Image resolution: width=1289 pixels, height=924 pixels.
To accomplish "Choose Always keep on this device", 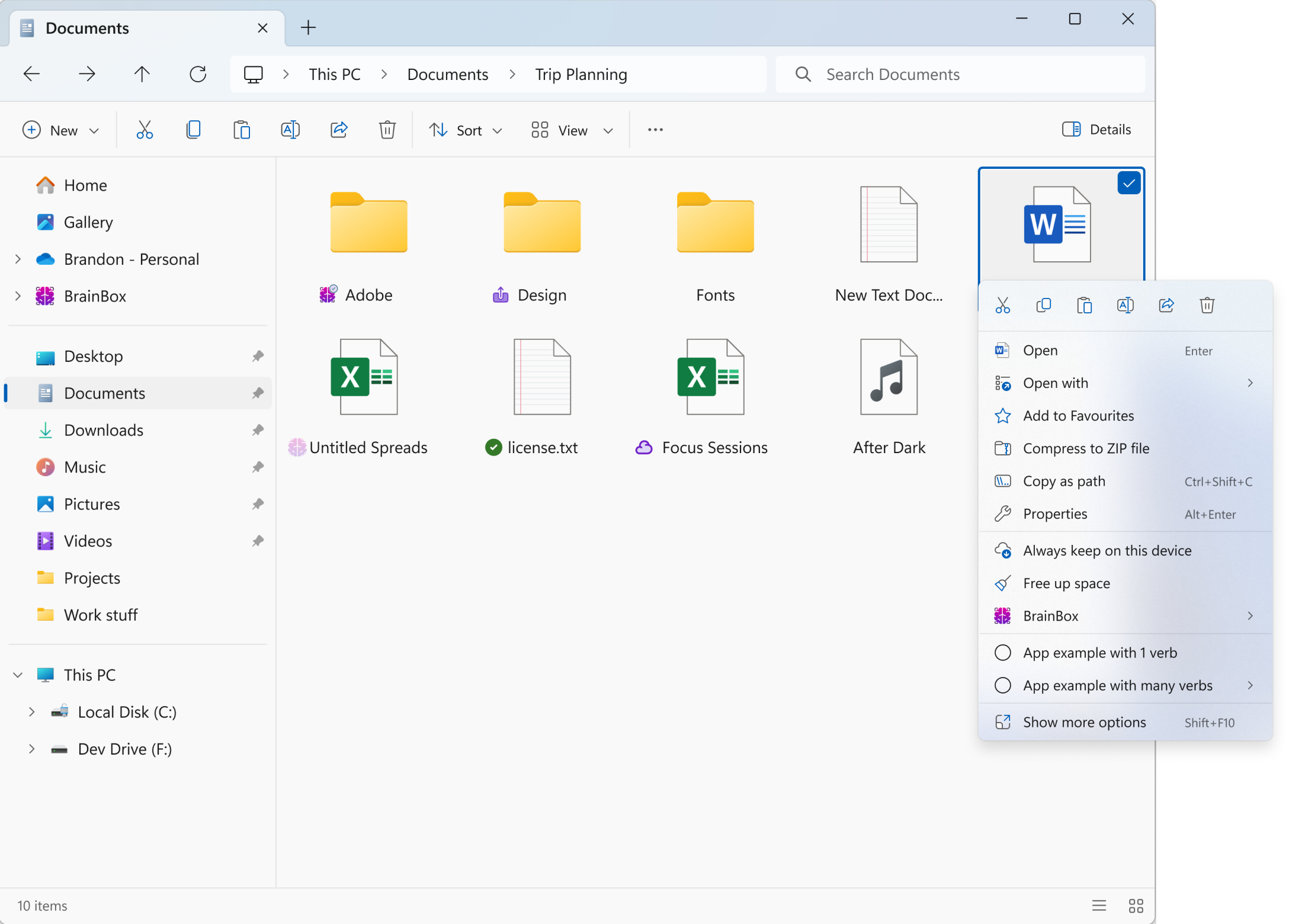I will pos(1125,550).
